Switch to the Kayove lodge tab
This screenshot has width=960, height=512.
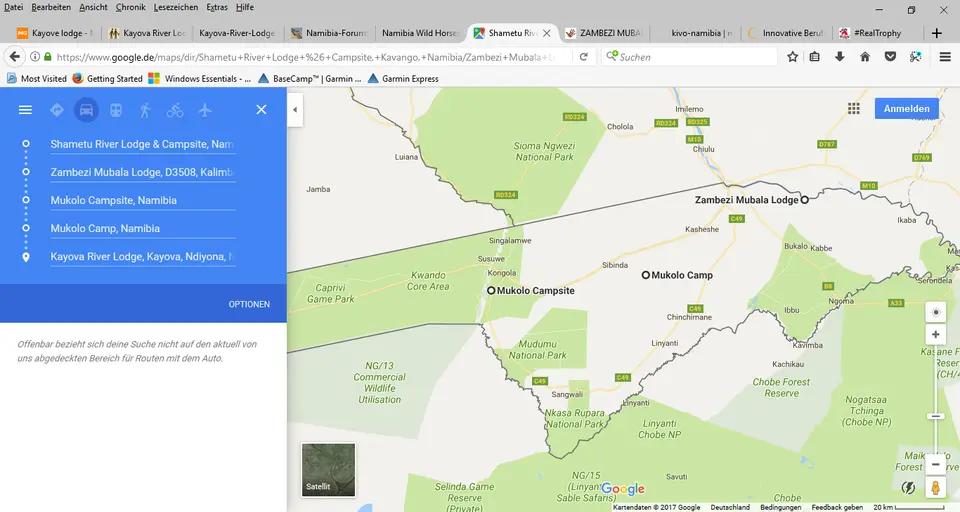56,33
